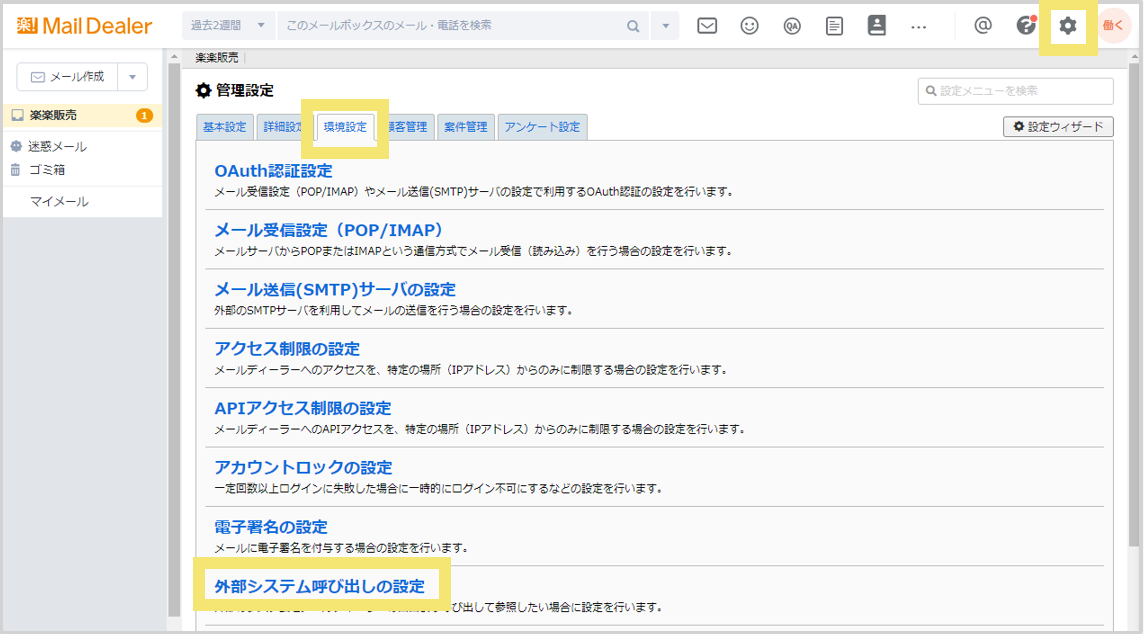Open the address book contact icon
Screen dimensions: 1144x634
[877, 25]
